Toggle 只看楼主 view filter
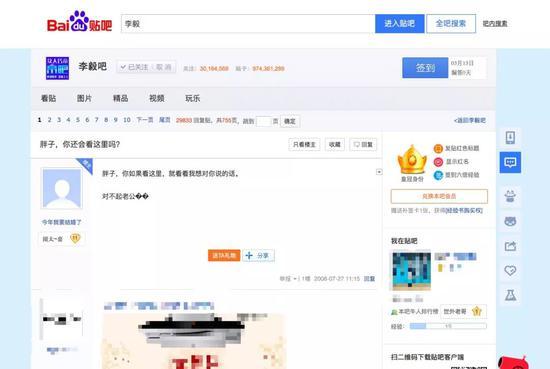 (x=304, y=145)
